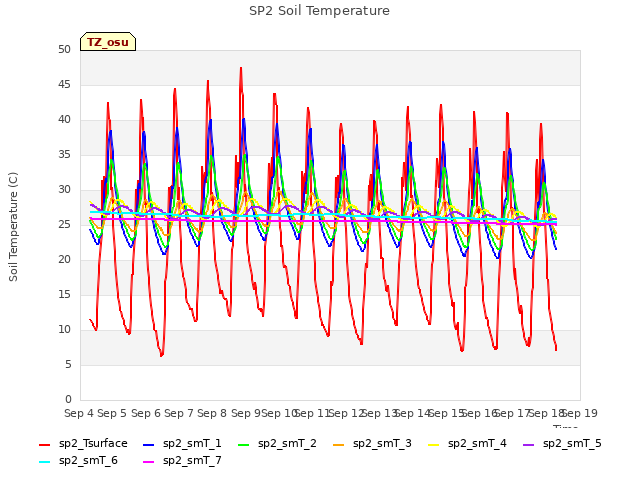Click the Sep 8 x-axis tick label
The width and height of the screenshot is (640, 480).
[212, 413]
